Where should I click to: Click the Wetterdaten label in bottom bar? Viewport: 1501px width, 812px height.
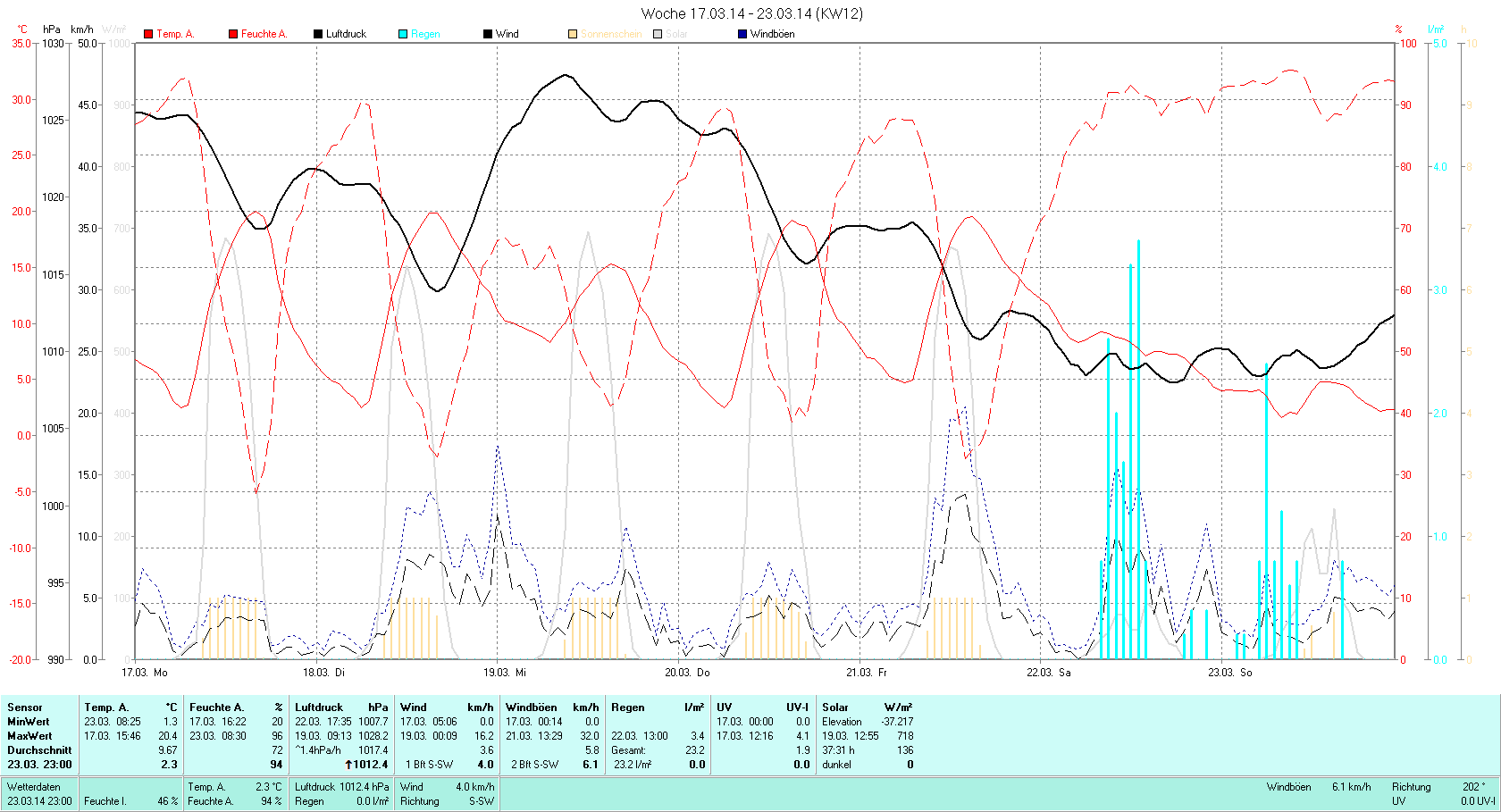tap(34, 787)
